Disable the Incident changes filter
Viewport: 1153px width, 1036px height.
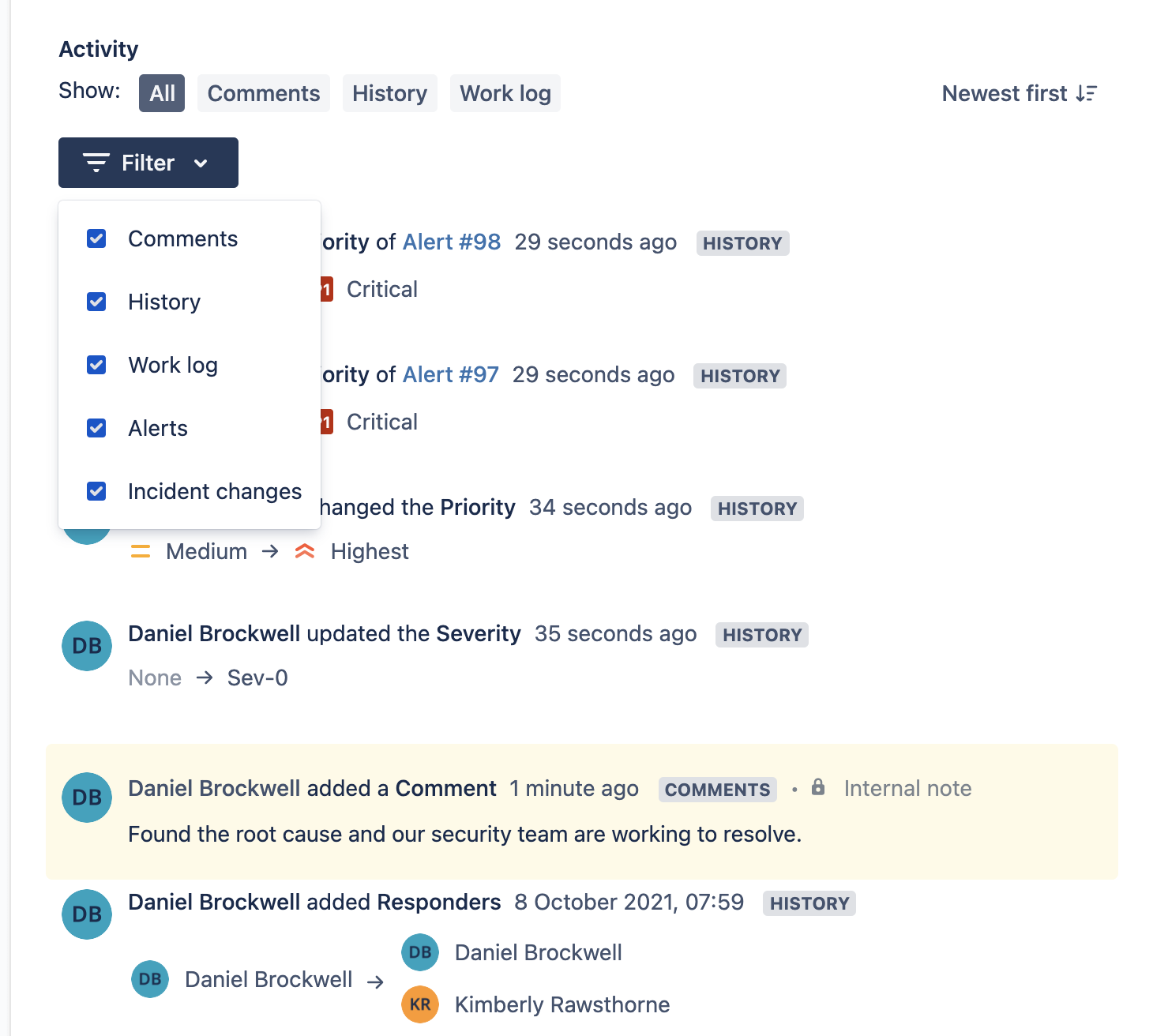96,491
